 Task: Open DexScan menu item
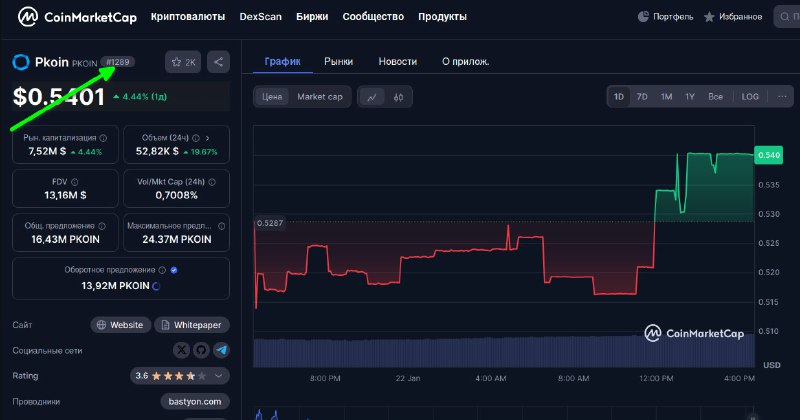click(261, 17)
